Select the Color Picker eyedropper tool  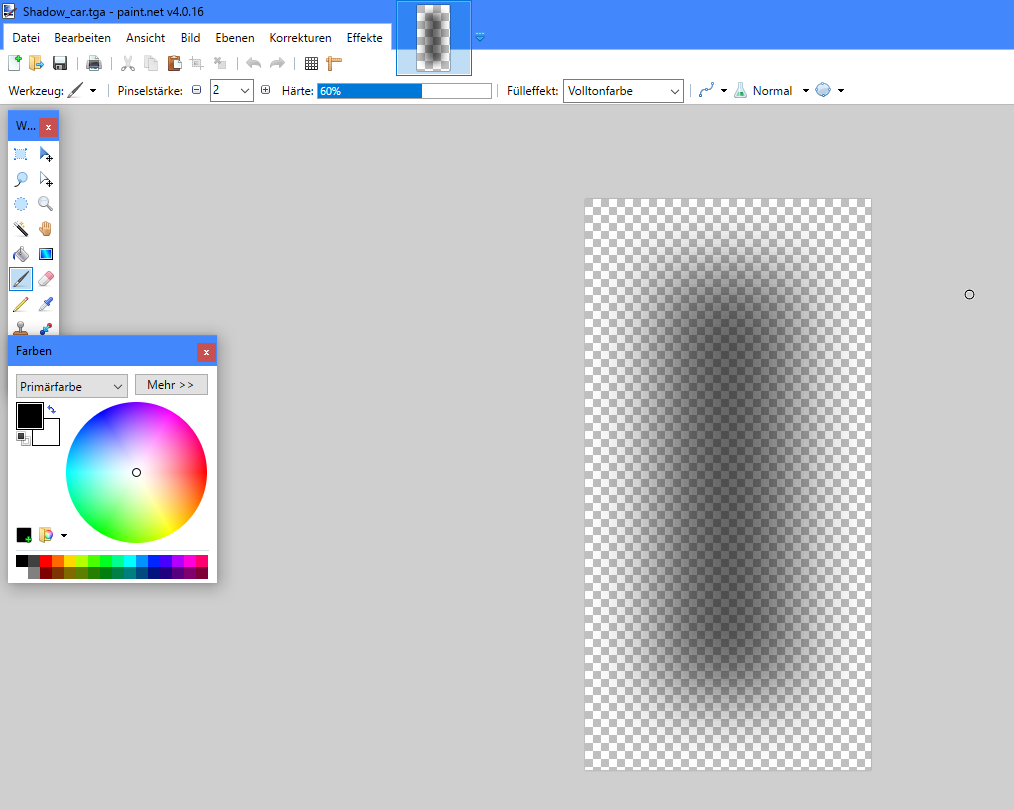click(46, 304)
